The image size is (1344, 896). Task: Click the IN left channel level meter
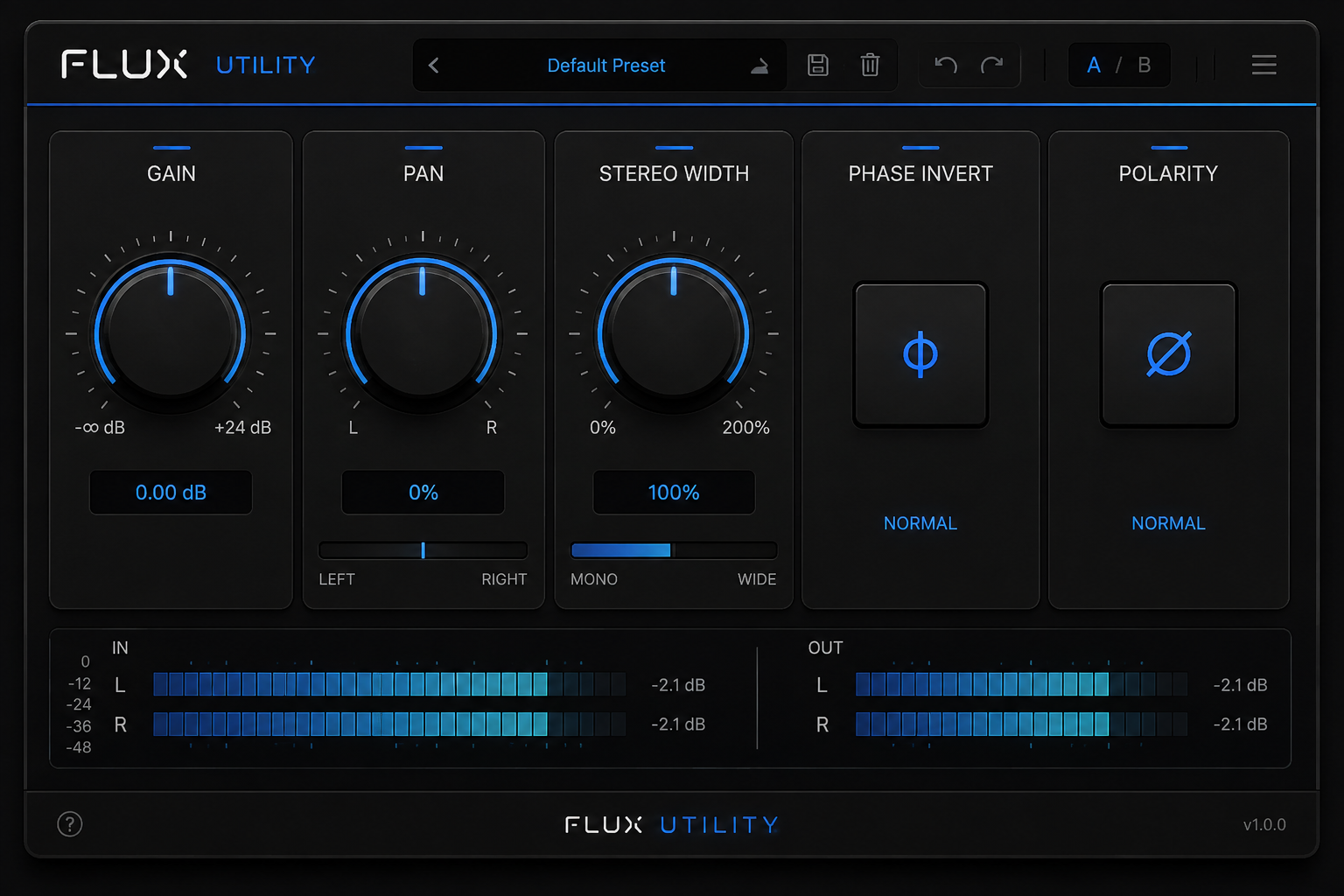[389, 684]
